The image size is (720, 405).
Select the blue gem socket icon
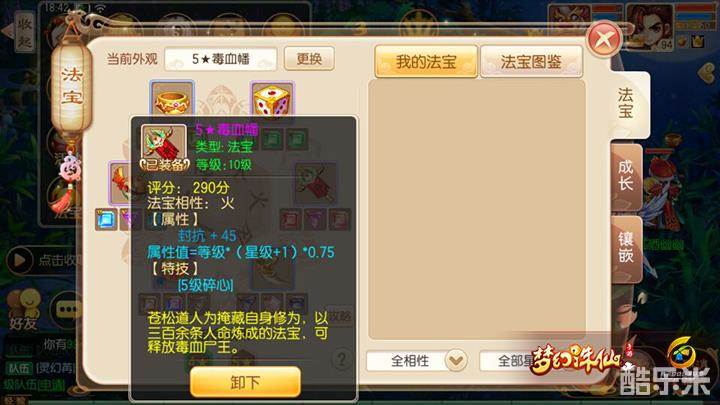(x=106, y=219)
